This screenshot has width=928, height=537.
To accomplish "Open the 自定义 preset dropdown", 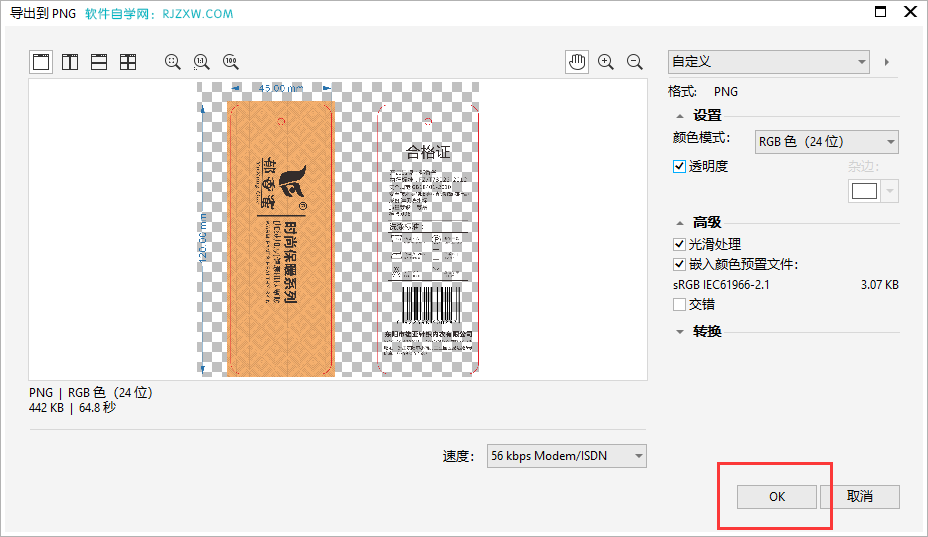I will pyautogui.click(x=769, y=62).
